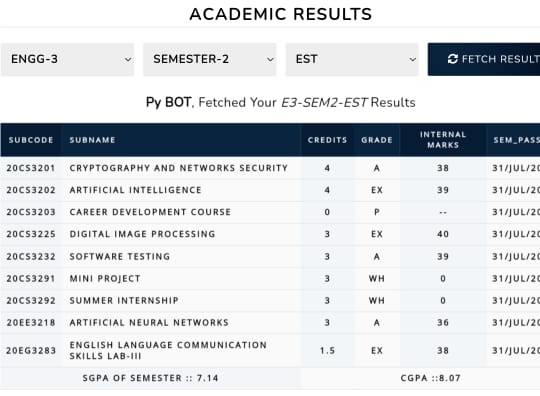Click subject code 20CS3203
Screen dimensions: 540x396
31,212
